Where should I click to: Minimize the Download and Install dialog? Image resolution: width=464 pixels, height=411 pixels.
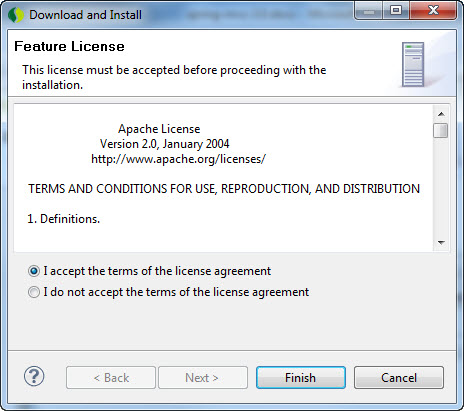pyautogui.click(x=368, y=12)
